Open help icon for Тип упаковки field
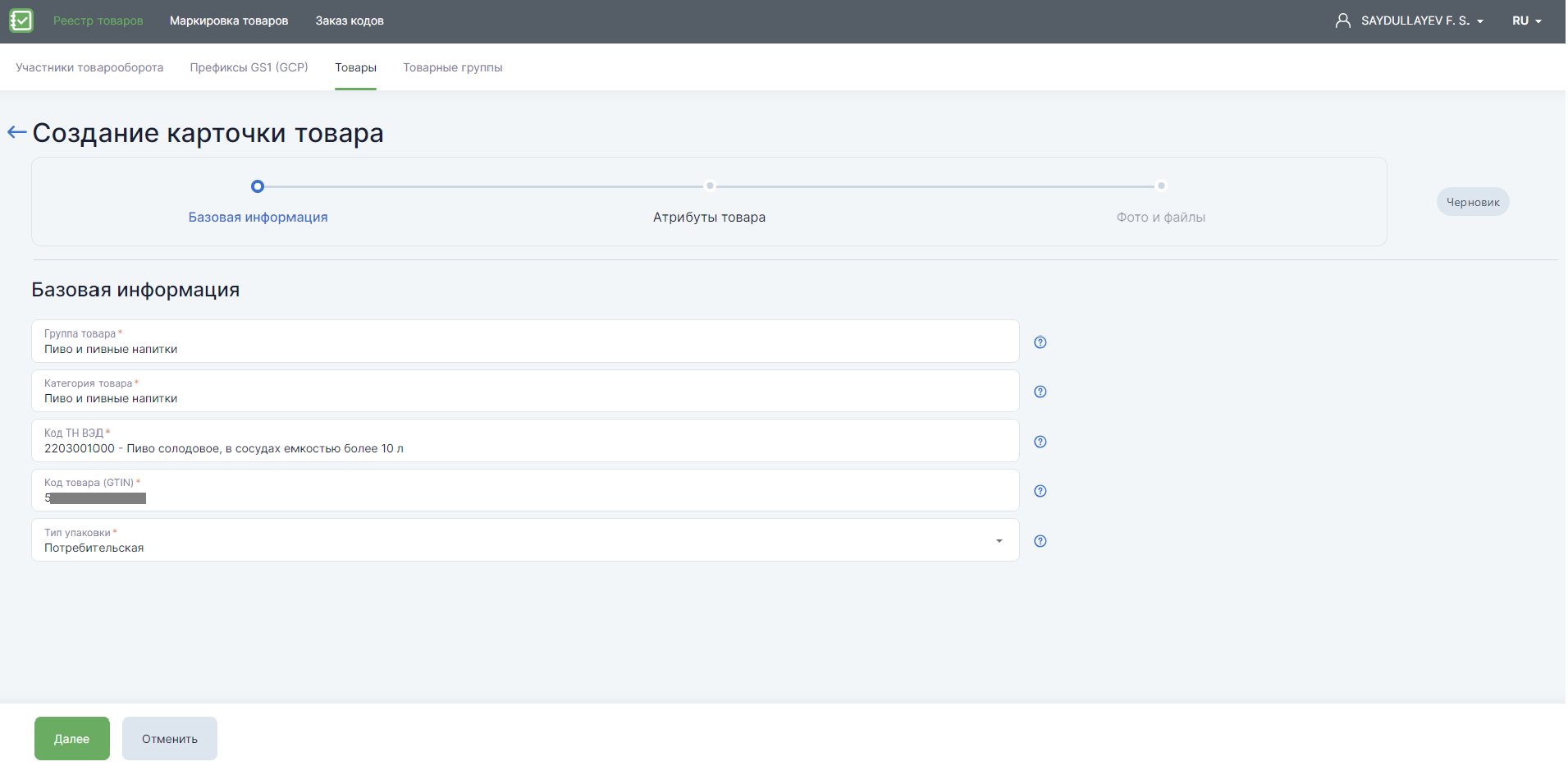This screenshot has height=766, width=1568. (x=1040, y=541)
